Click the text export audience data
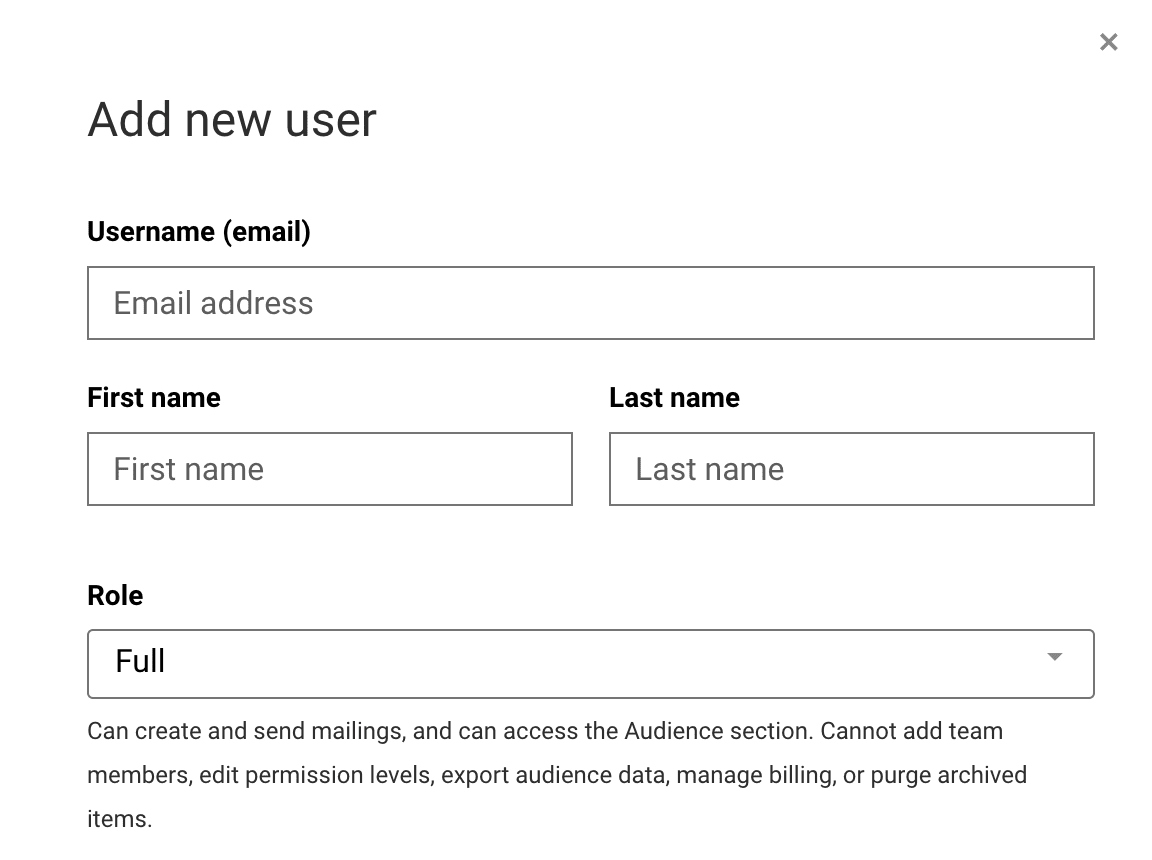Screen dimensions: 1152x860 tap(553, 776)
